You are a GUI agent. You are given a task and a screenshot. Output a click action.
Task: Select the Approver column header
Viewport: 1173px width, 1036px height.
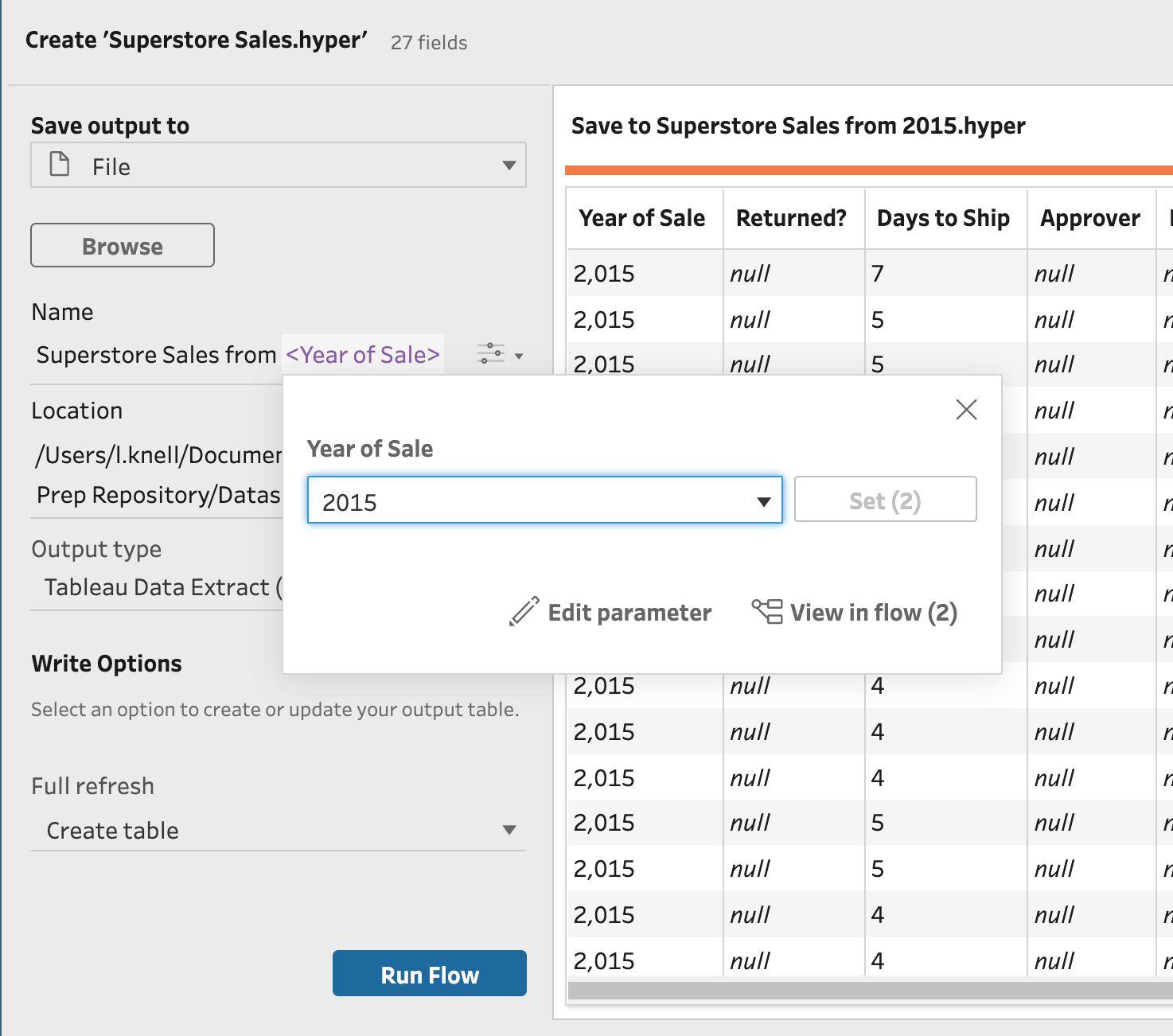point(1089,218)
